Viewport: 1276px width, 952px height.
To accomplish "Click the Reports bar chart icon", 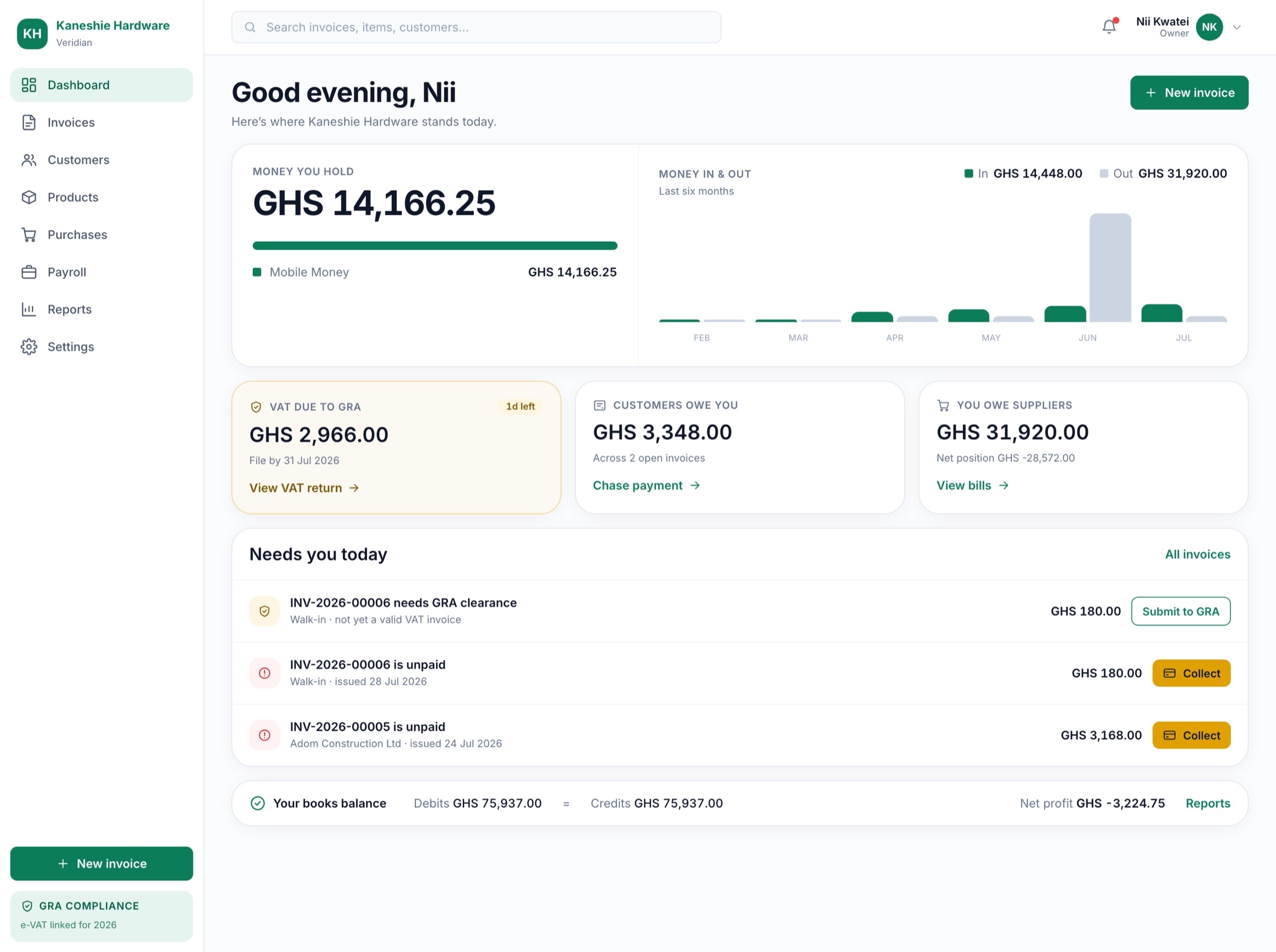I will click(29, 310).
